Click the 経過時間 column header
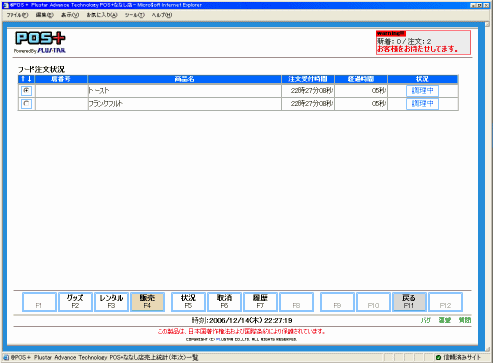Screen dimensions: 493x363 coord(361,79)
